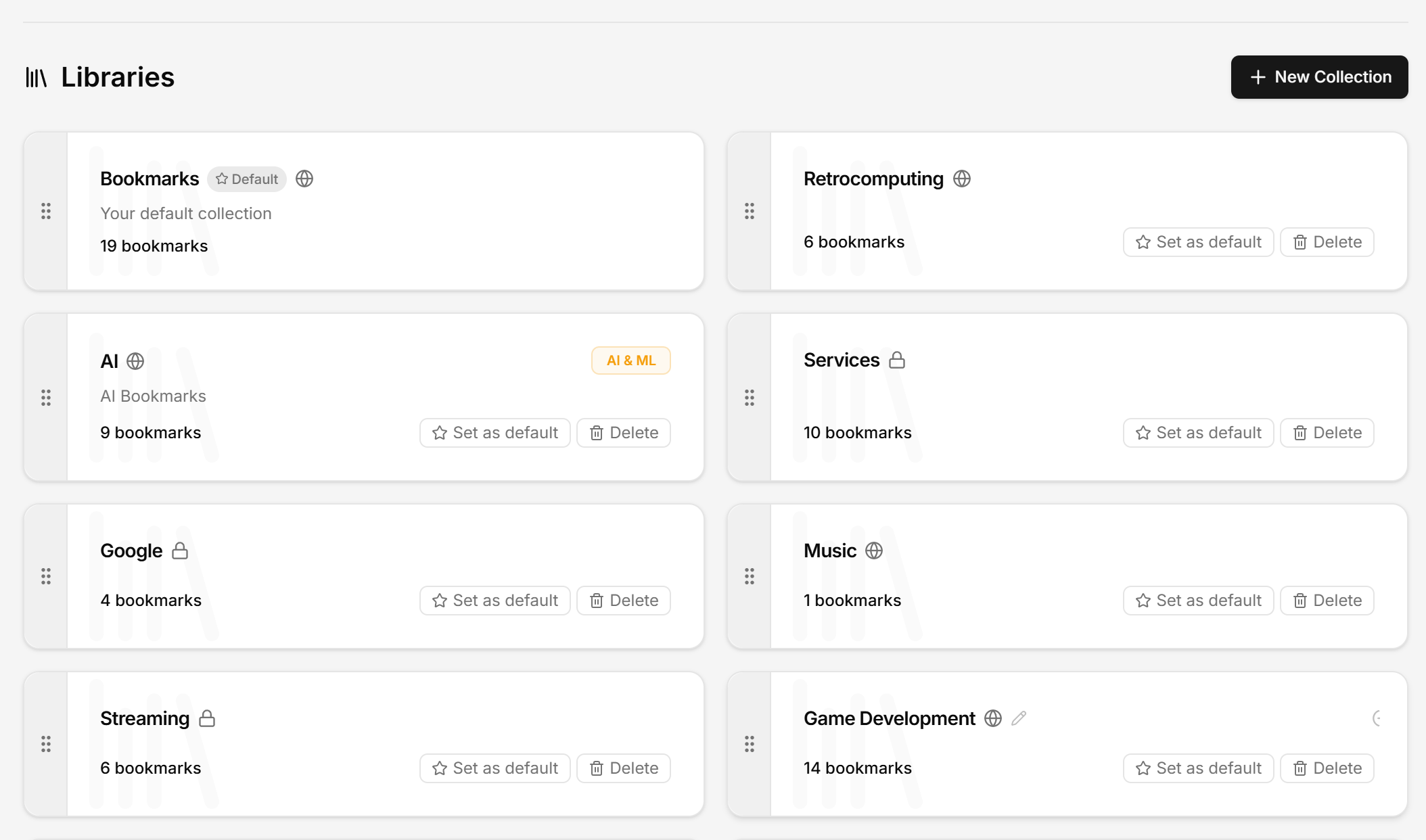The height and width of the screenshot is (840, 1426).
Task: Click the globe icon on Retrocomputing
Action: point(962,179)
